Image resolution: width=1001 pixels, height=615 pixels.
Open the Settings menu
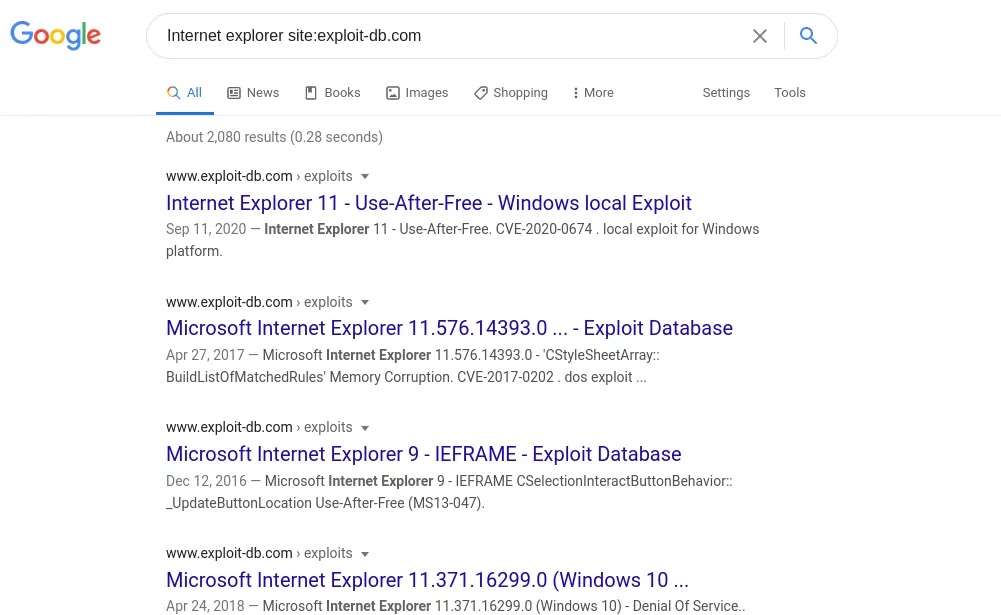tap(726, 93)
